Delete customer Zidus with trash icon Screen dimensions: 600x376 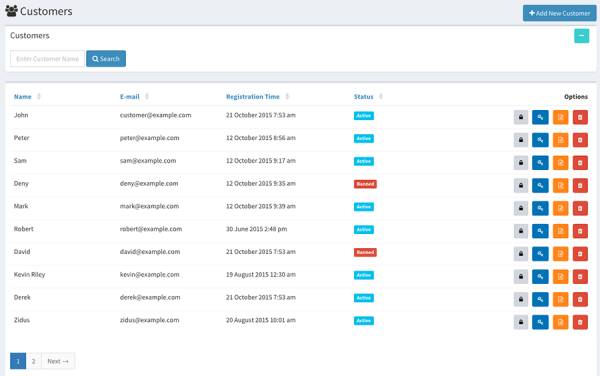tap(580, 322)
